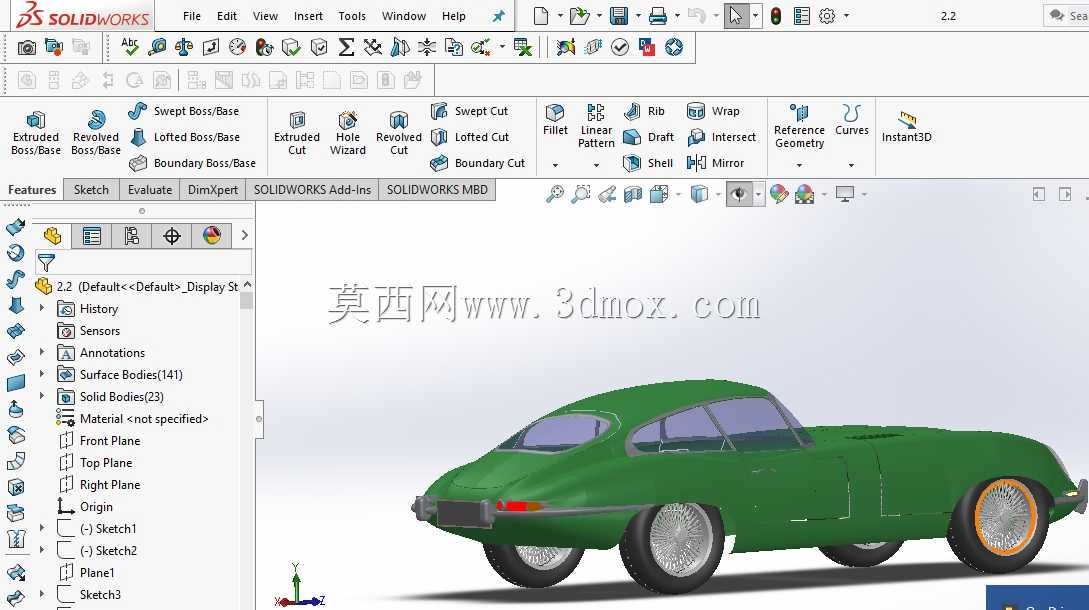
Task: Select the Revolved Cut tool
Action: (399, 133)
